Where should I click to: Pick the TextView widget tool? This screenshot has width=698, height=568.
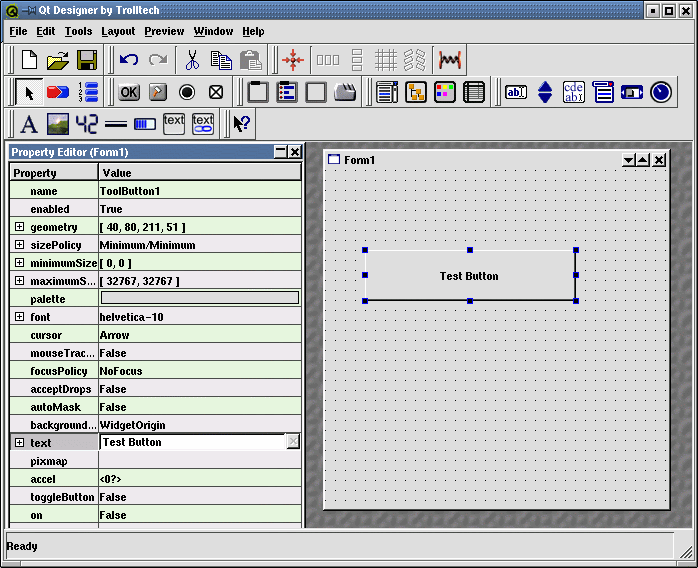pos(174,124)
